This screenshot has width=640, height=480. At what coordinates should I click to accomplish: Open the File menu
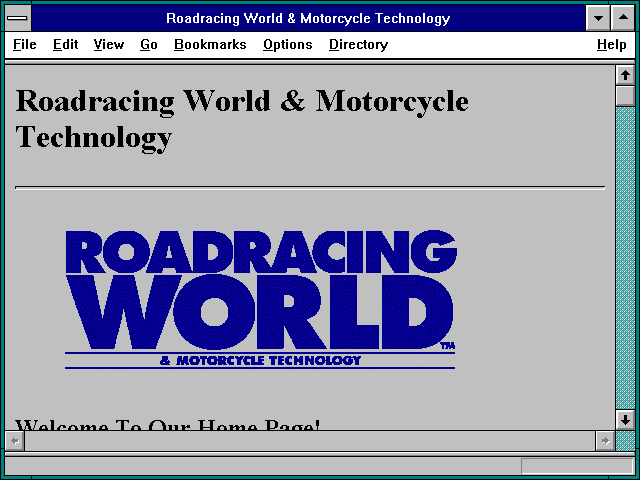24,44
